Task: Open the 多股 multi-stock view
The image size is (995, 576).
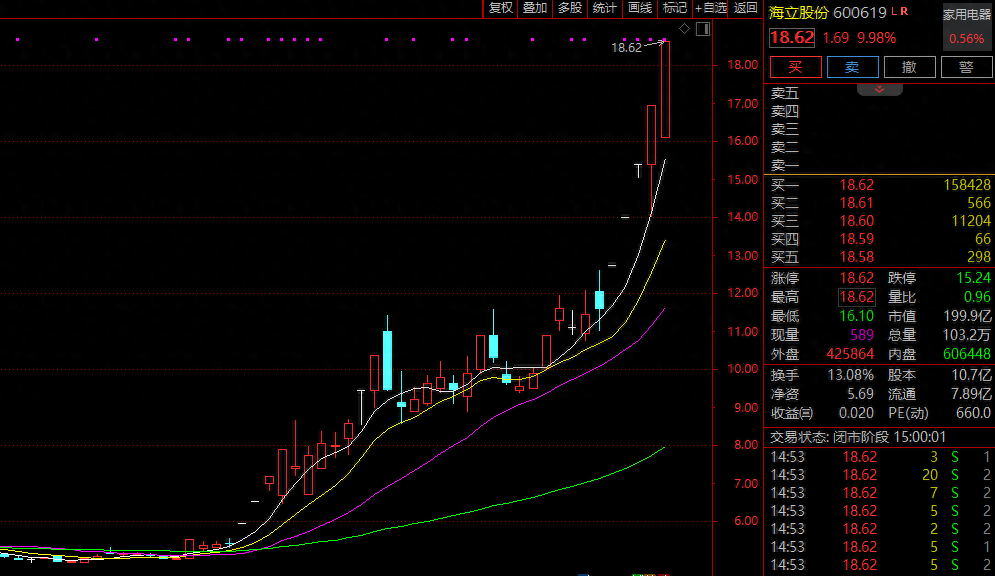Action: coord(569,8)
